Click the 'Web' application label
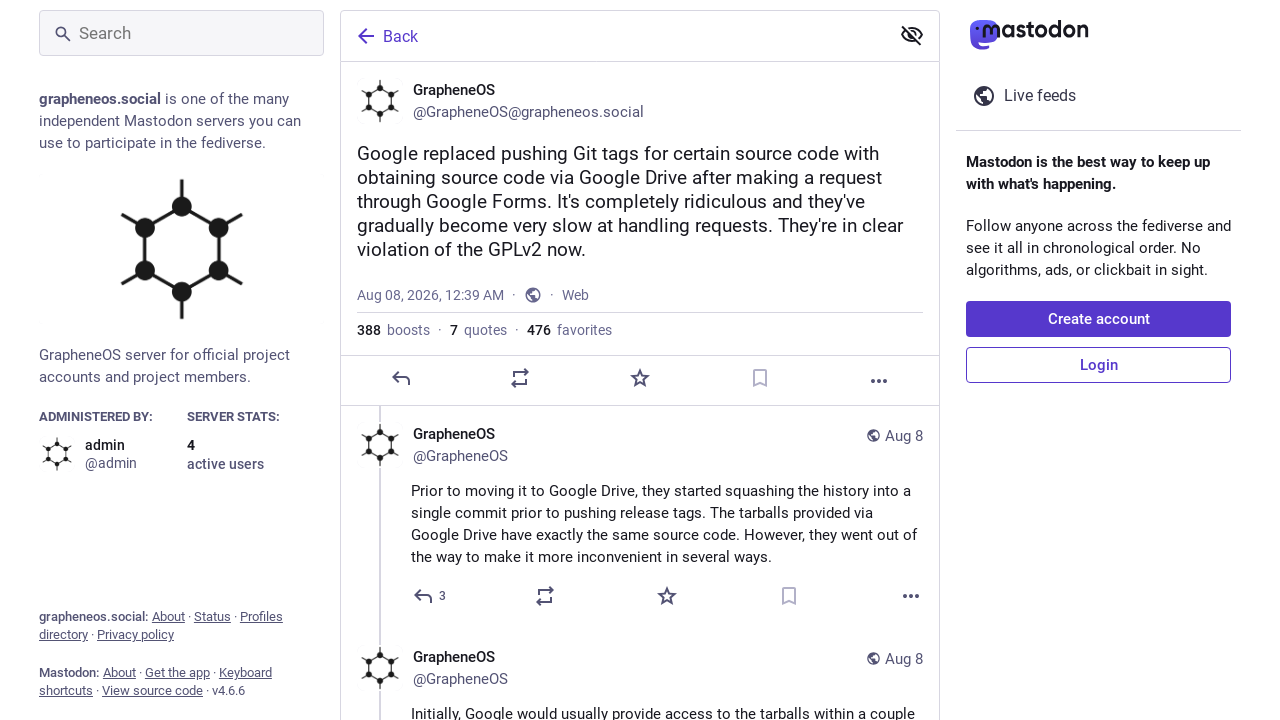Viewport: 1280px width, 720px height. 575,295
